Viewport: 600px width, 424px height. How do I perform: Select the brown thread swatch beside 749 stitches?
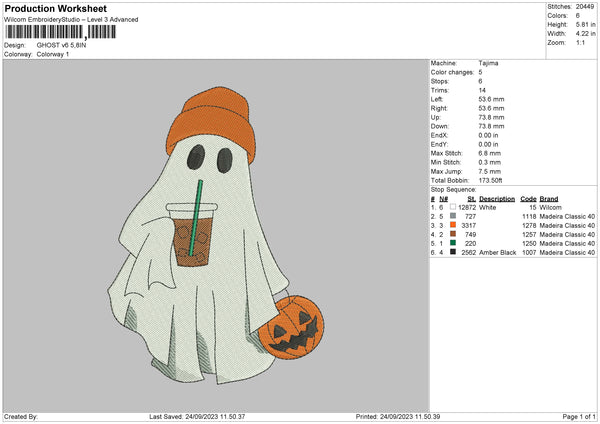point(453,234)
